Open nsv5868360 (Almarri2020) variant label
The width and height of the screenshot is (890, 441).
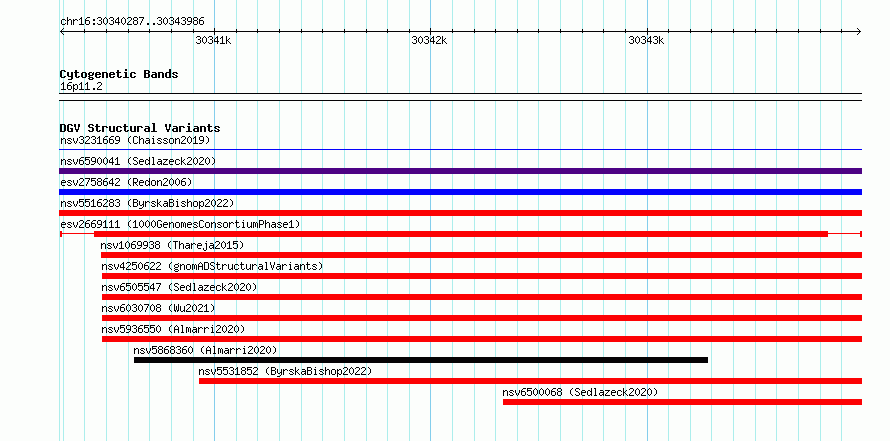205,350
